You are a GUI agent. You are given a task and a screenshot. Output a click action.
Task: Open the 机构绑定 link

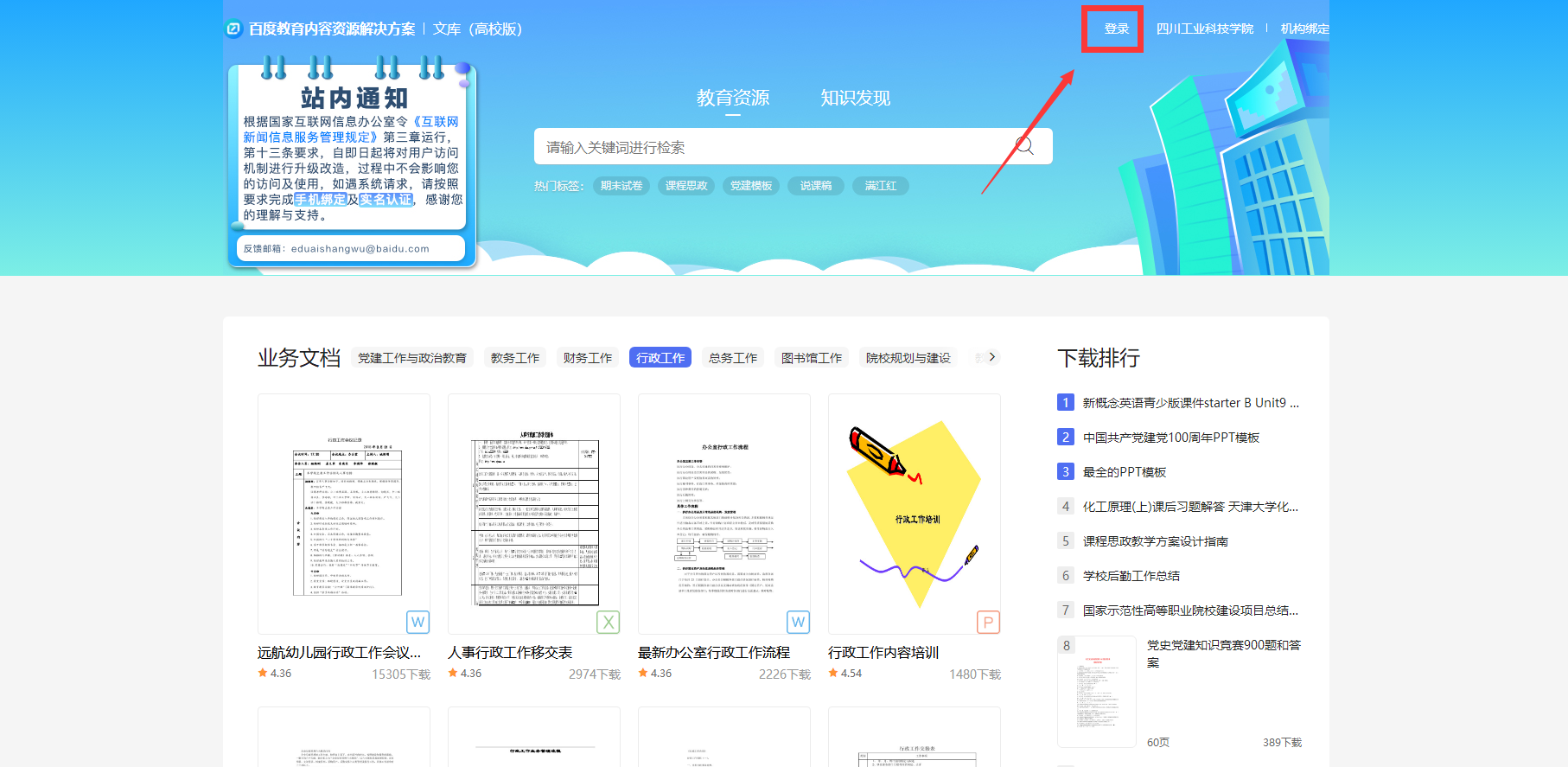[x=1304, y=29]
